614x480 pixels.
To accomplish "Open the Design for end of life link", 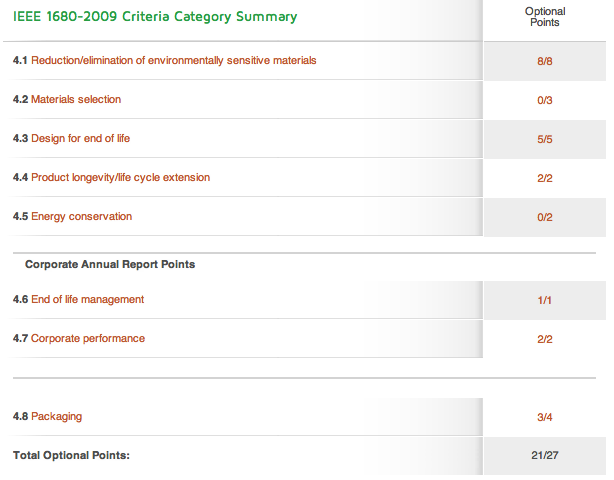I will pyautogui.click(x=81, y=139).
